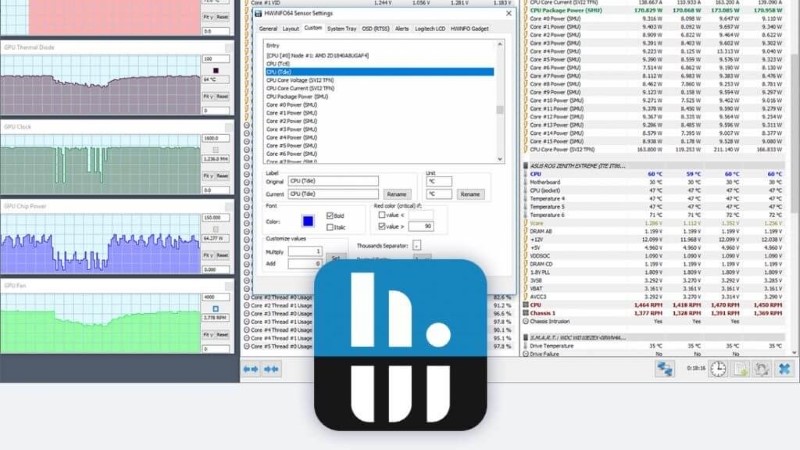Close the GPU Fan graph window
Screen dimensions: 800x450
[x=229, y=286]
